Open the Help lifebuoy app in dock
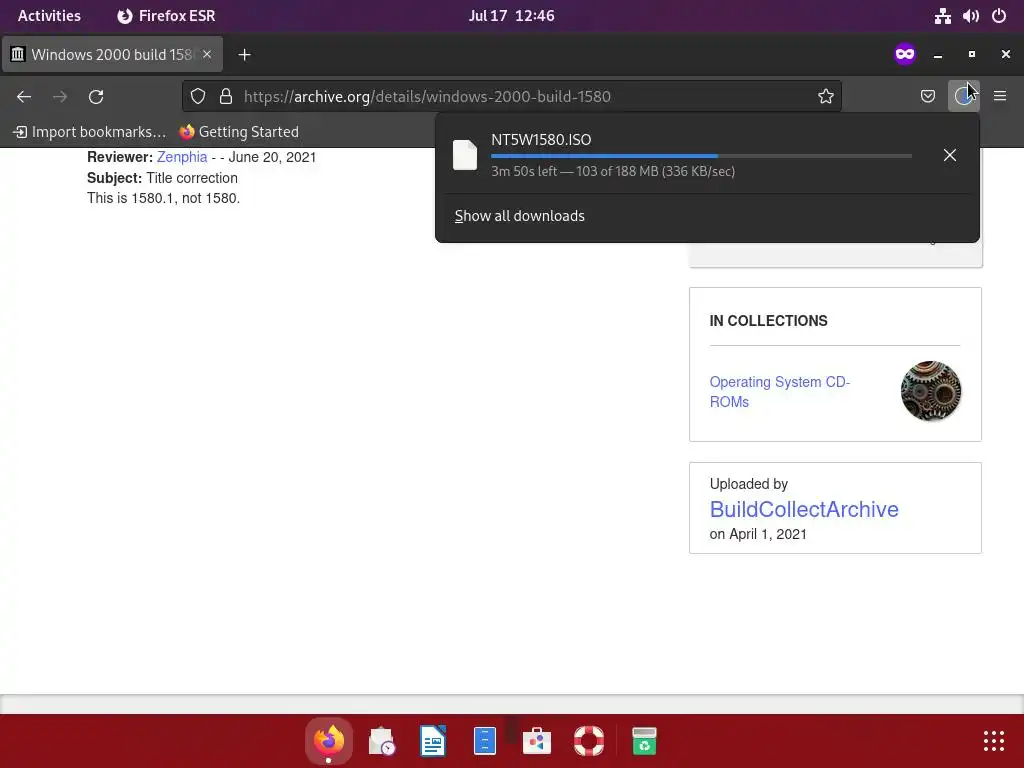 pos(589,741)
